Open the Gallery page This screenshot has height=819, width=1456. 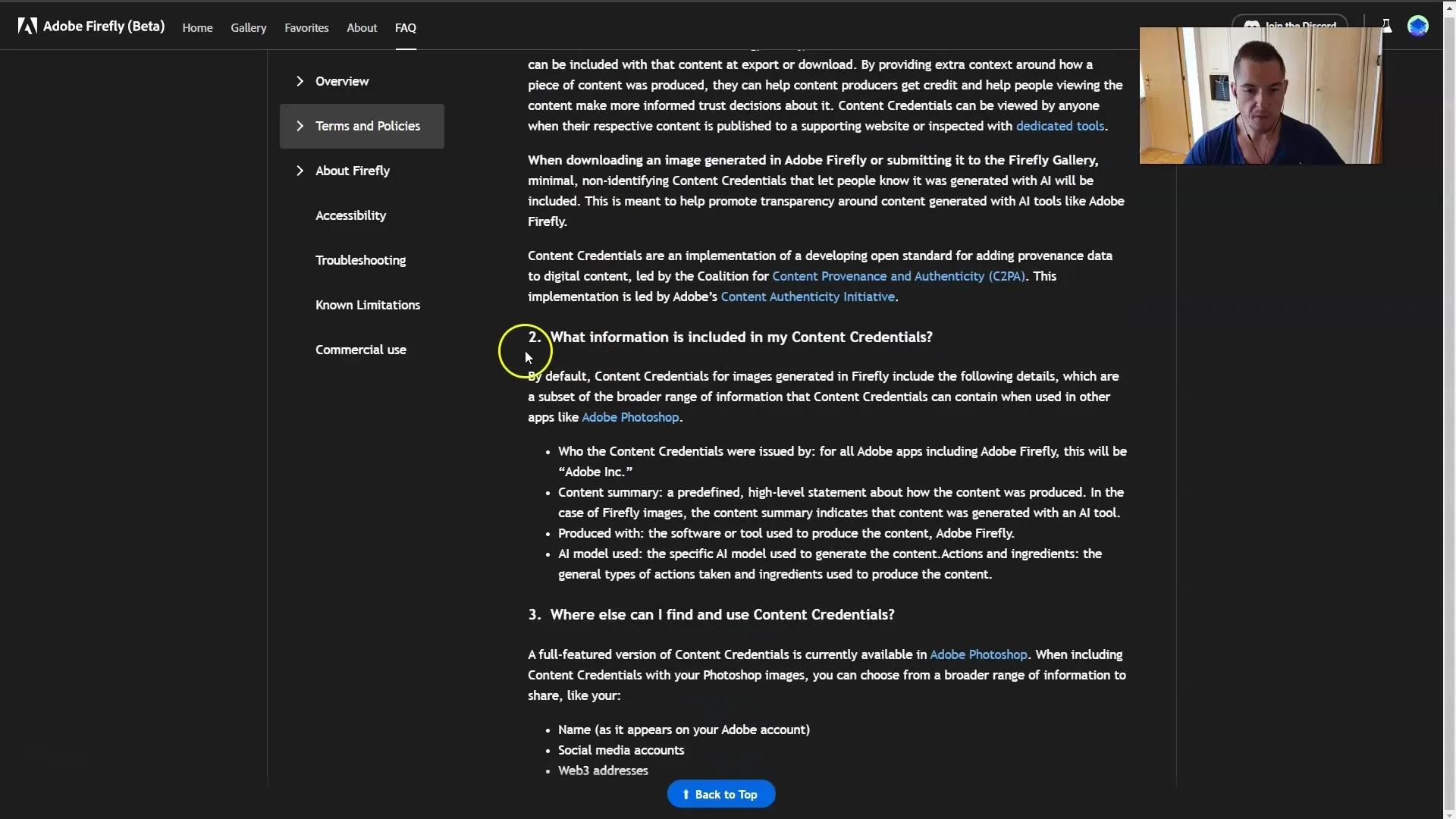(x=249, y=28)
